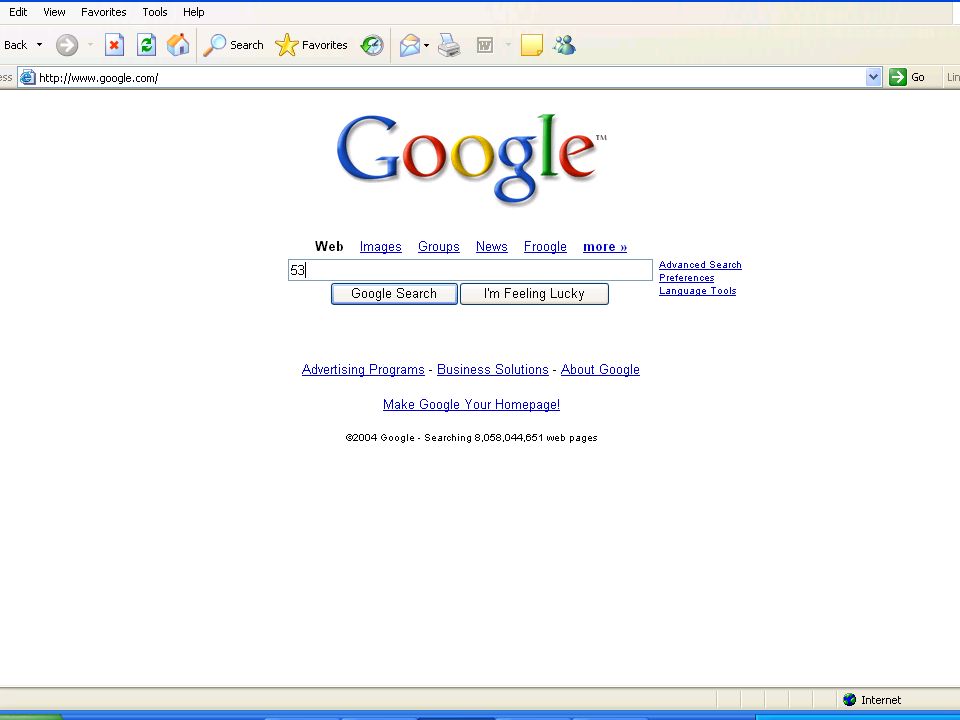This screenshot has width=960, height=720.
Task: Click the address bar URL field
Action: [x=450, y=77]
